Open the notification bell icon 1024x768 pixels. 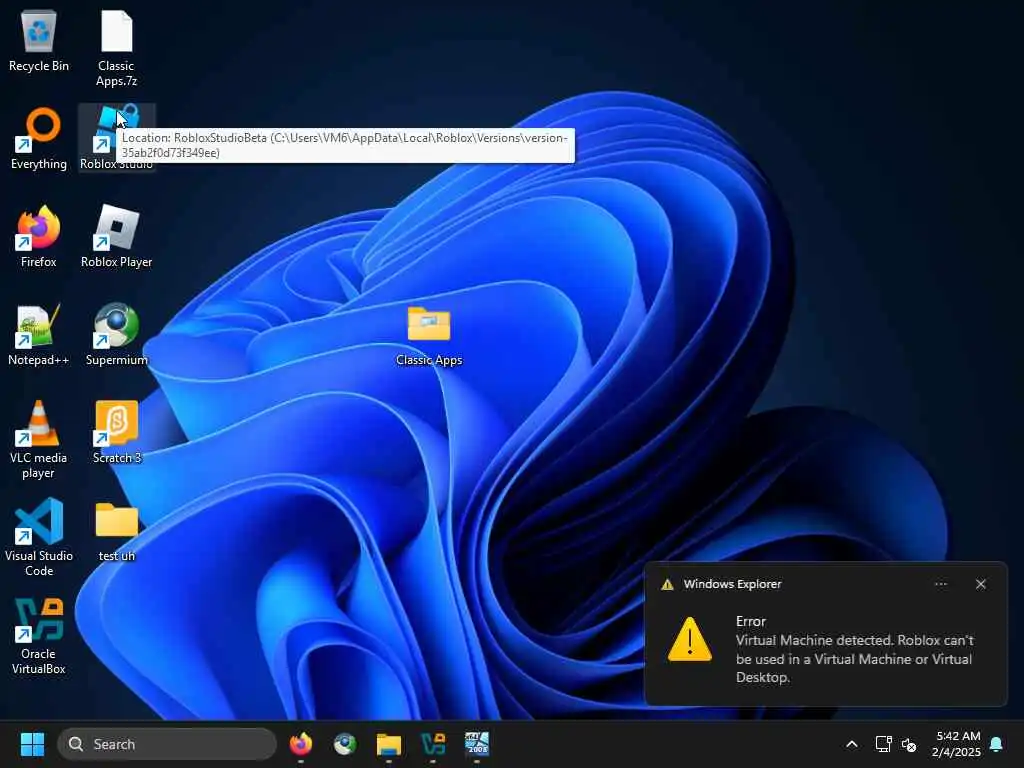point(996,744)
